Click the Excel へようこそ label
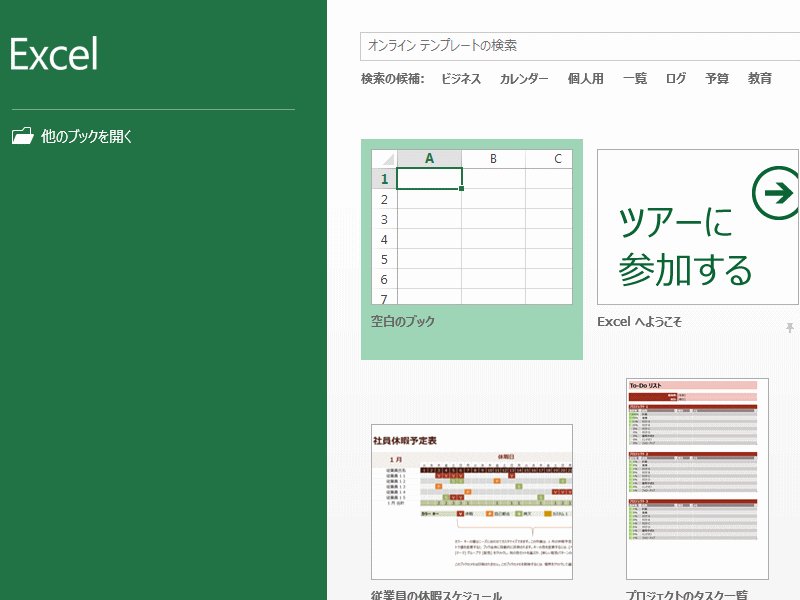This screenshot has width=800, height=600. pyautogui.click(x=639, y=322)
